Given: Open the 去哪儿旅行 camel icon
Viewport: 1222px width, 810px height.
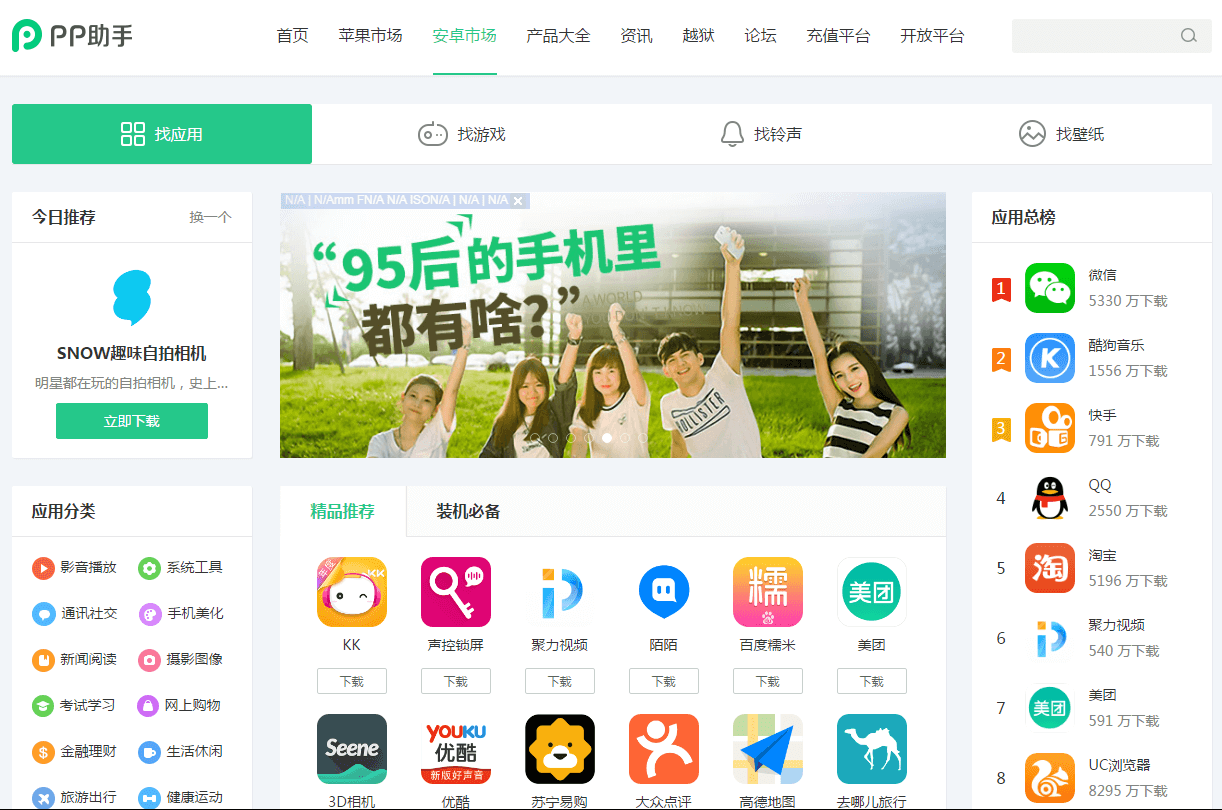Looking at the screenshot, I should pos(872,749).
